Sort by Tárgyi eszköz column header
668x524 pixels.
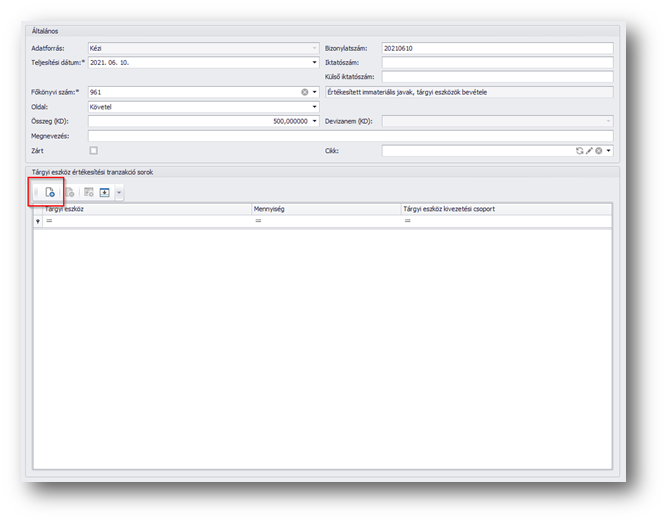tap(145, 209)
